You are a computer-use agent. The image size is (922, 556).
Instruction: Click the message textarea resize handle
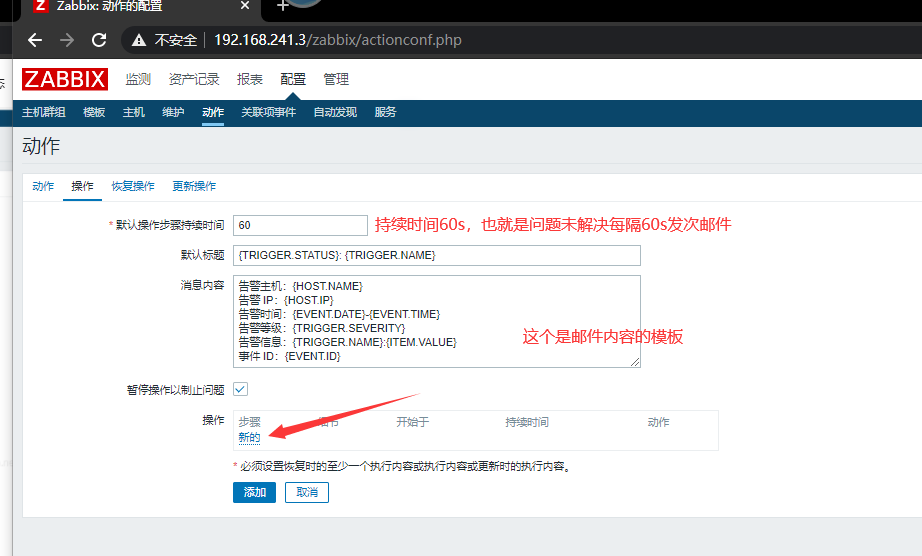click(635, 362)
